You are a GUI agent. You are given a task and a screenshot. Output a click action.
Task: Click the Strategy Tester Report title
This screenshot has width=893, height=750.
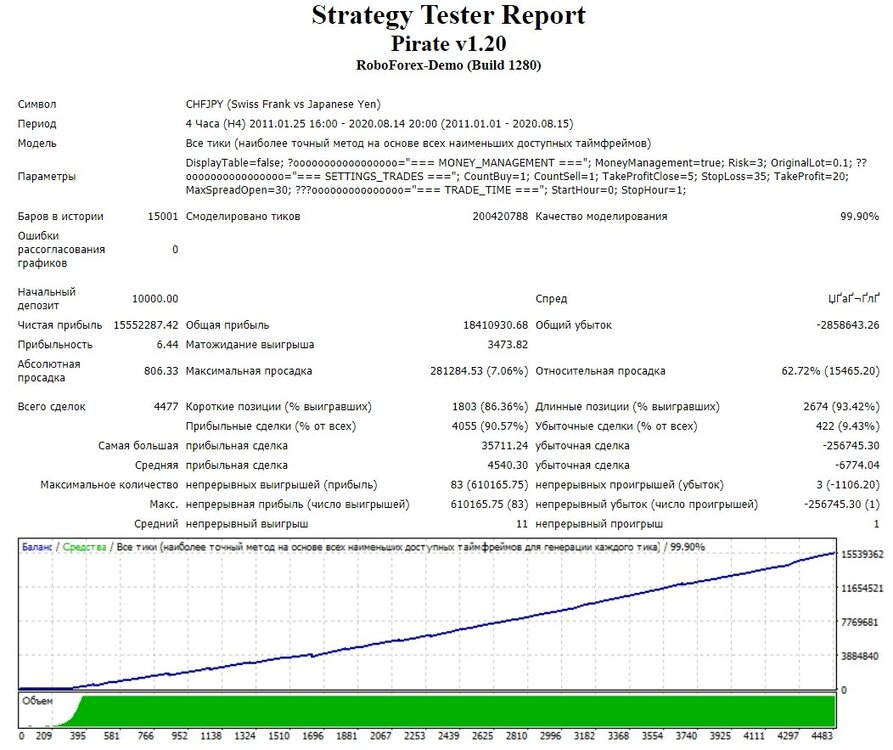click(448, 17)
